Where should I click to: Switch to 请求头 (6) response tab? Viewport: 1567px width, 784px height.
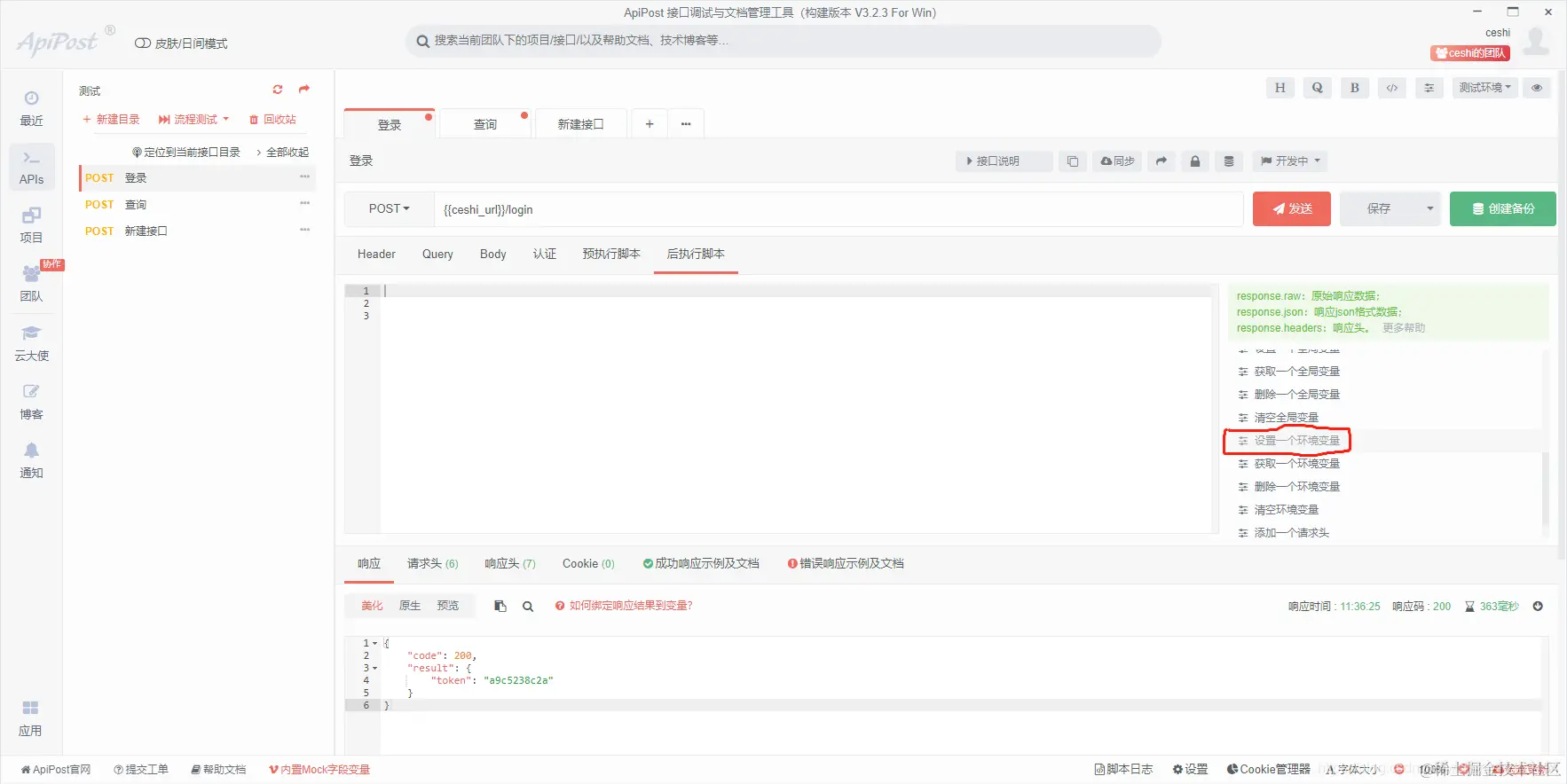click(432, 564)
